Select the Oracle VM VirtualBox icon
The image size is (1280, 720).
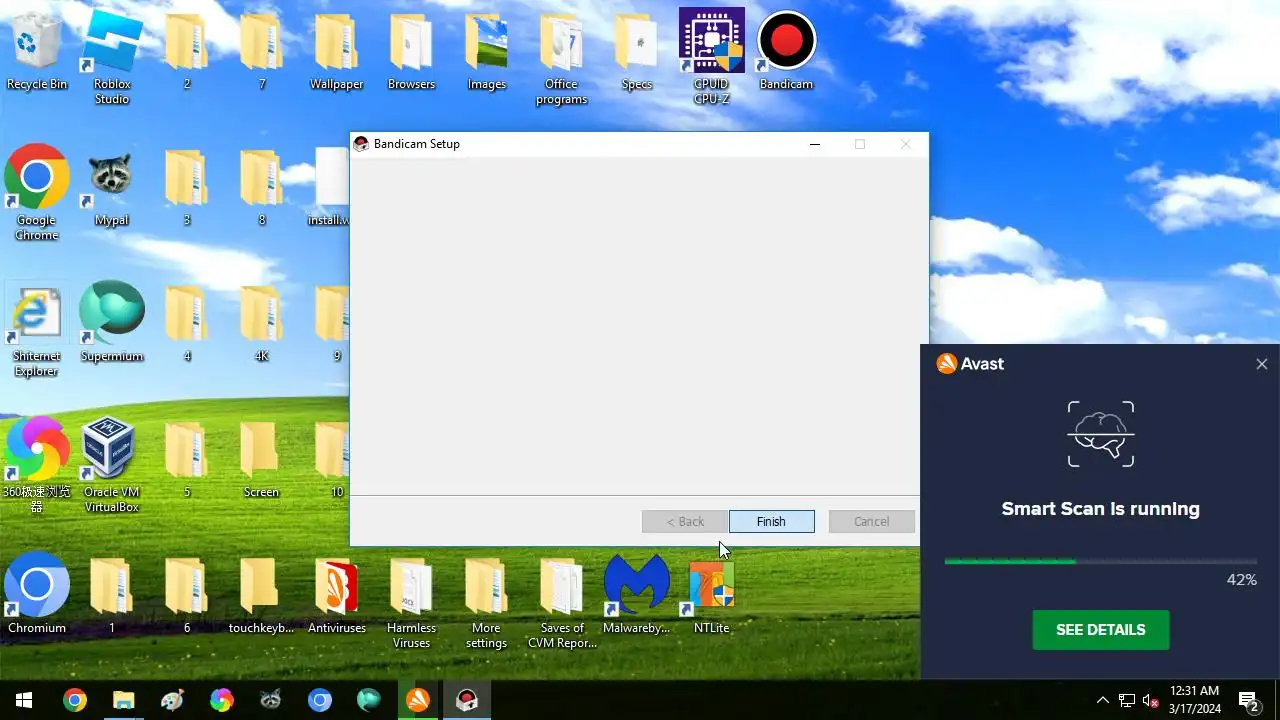click(x=112, y=465)
